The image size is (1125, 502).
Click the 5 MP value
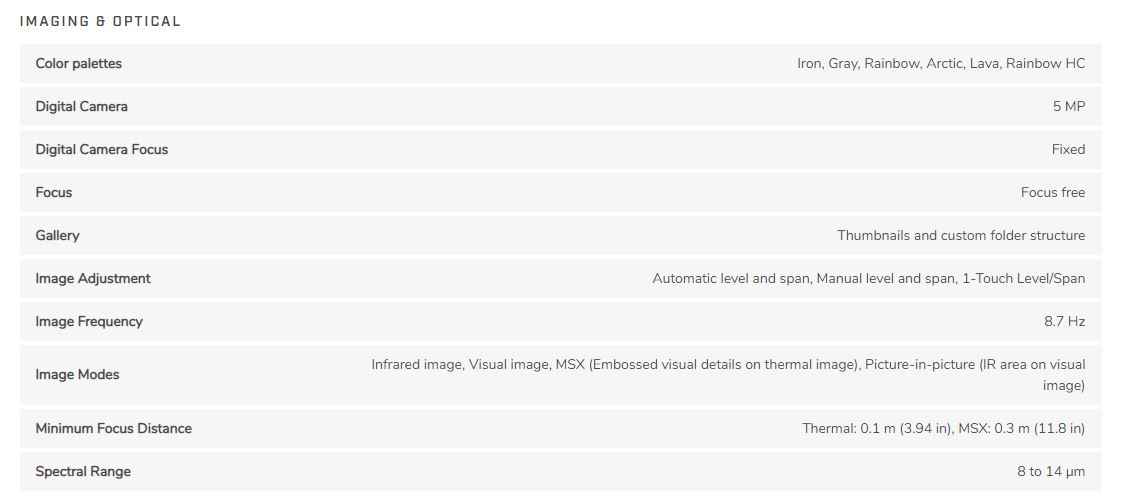click(1069, 107)
